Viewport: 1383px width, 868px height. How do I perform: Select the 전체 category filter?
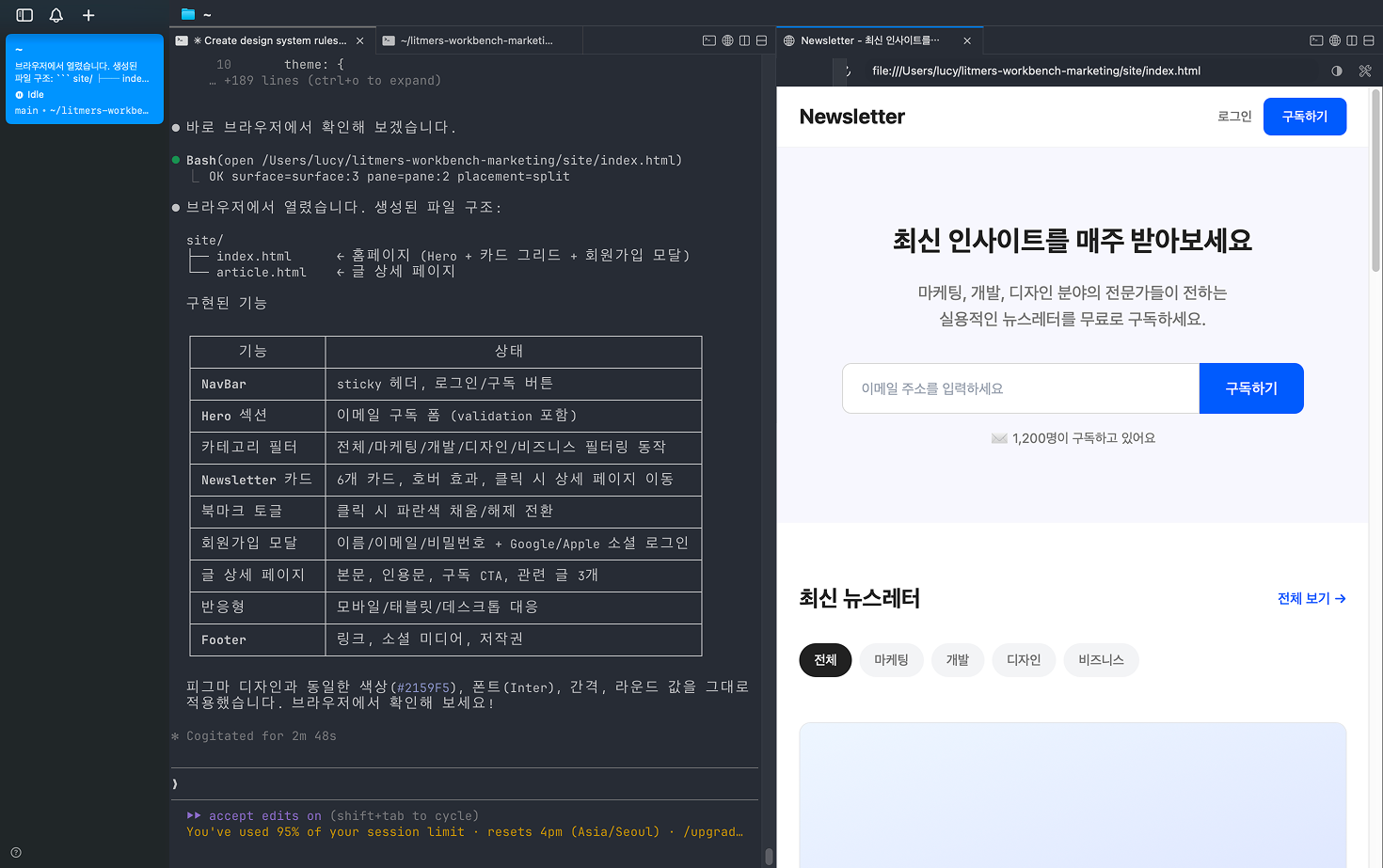[825, 660]
